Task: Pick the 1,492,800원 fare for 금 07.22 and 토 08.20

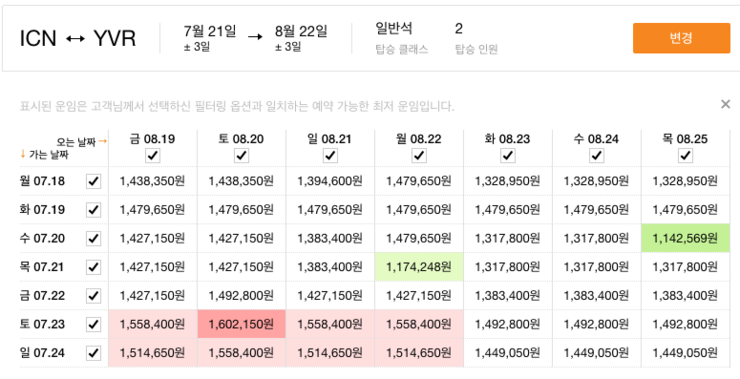Action: pos(241,296)
